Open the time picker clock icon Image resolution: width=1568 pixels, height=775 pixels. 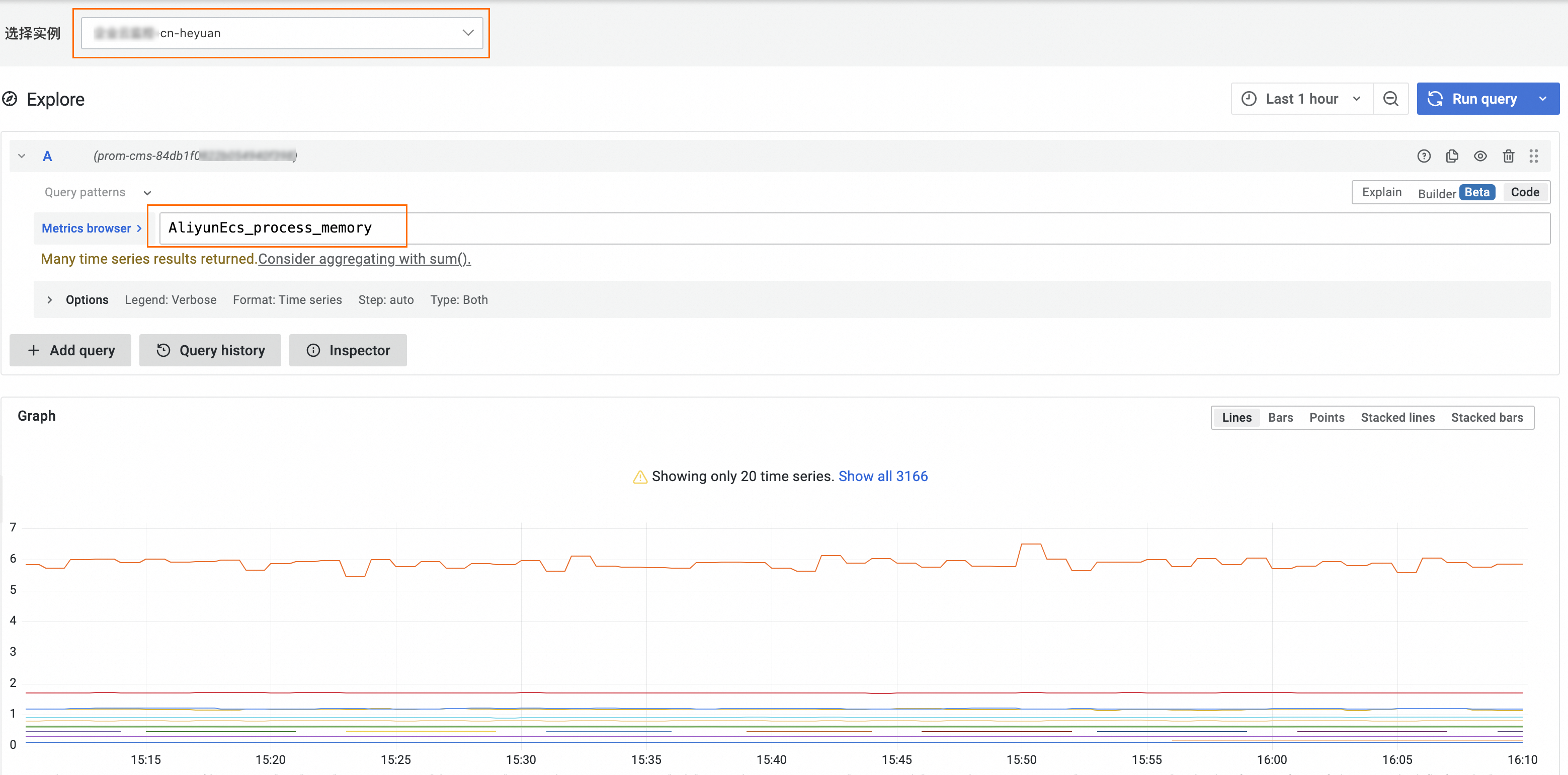(x=1249, y=98)
